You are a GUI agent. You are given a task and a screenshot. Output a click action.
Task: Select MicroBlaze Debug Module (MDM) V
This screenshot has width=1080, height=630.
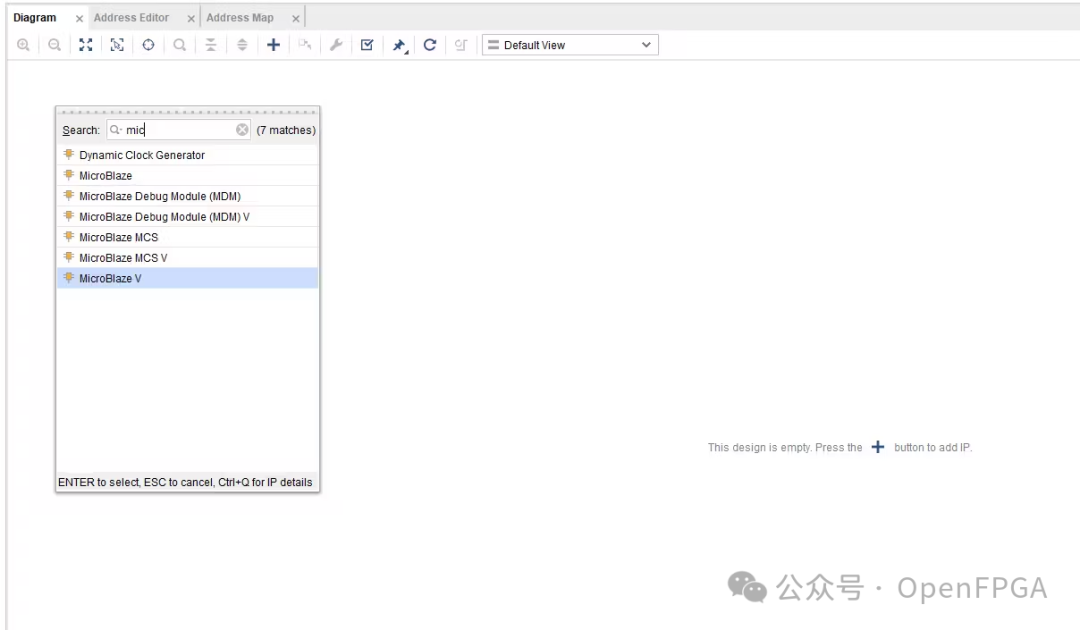pos(187,217)
